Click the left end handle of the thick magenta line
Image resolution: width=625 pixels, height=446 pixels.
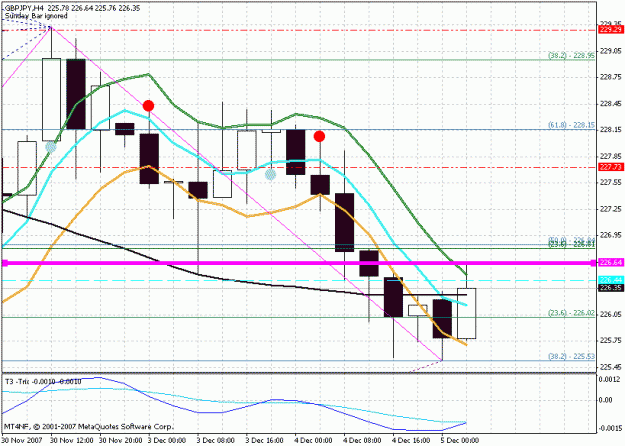point(5,263)
